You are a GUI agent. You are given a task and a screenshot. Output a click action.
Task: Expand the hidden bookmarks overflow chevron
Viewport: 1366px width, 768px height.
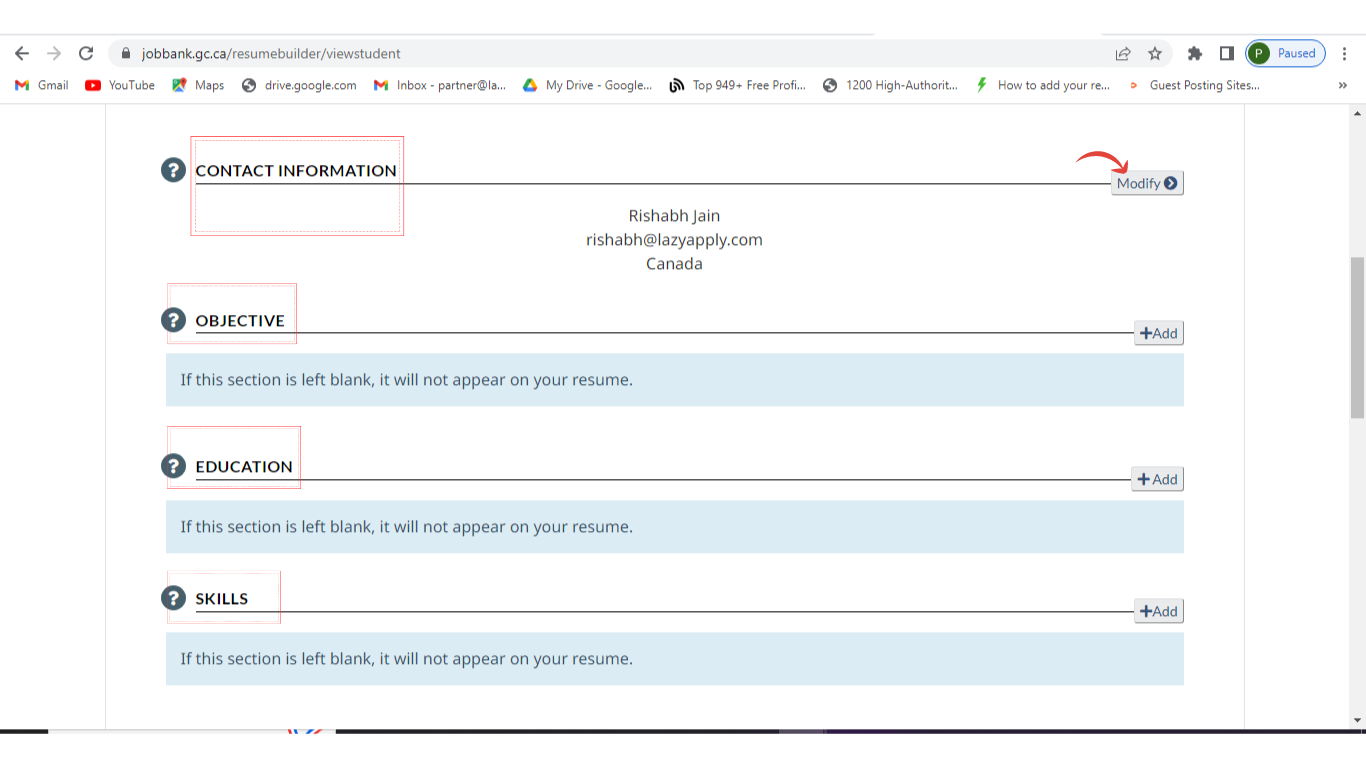point(1342,86)
